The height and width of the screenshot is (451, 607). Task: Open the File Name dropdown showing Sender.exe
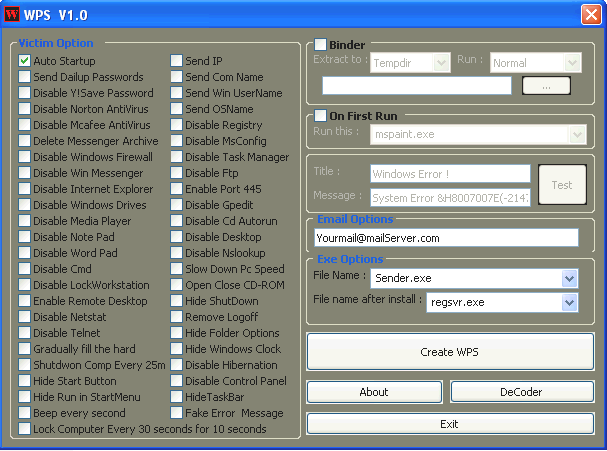point(570,278)
